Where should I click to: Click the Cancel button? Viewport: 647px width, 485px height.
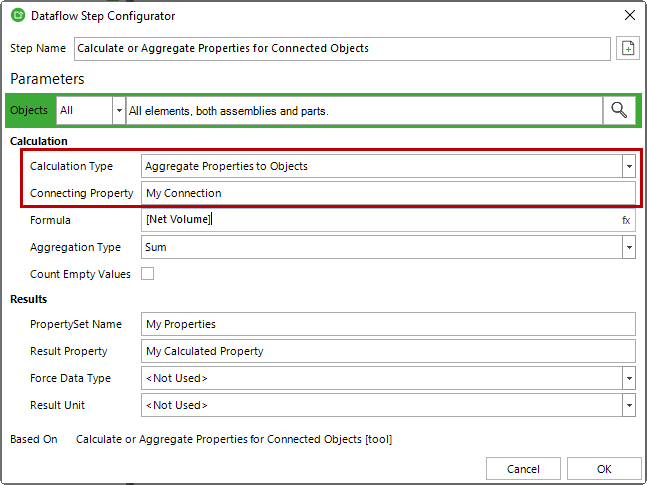tap(523, 469)
